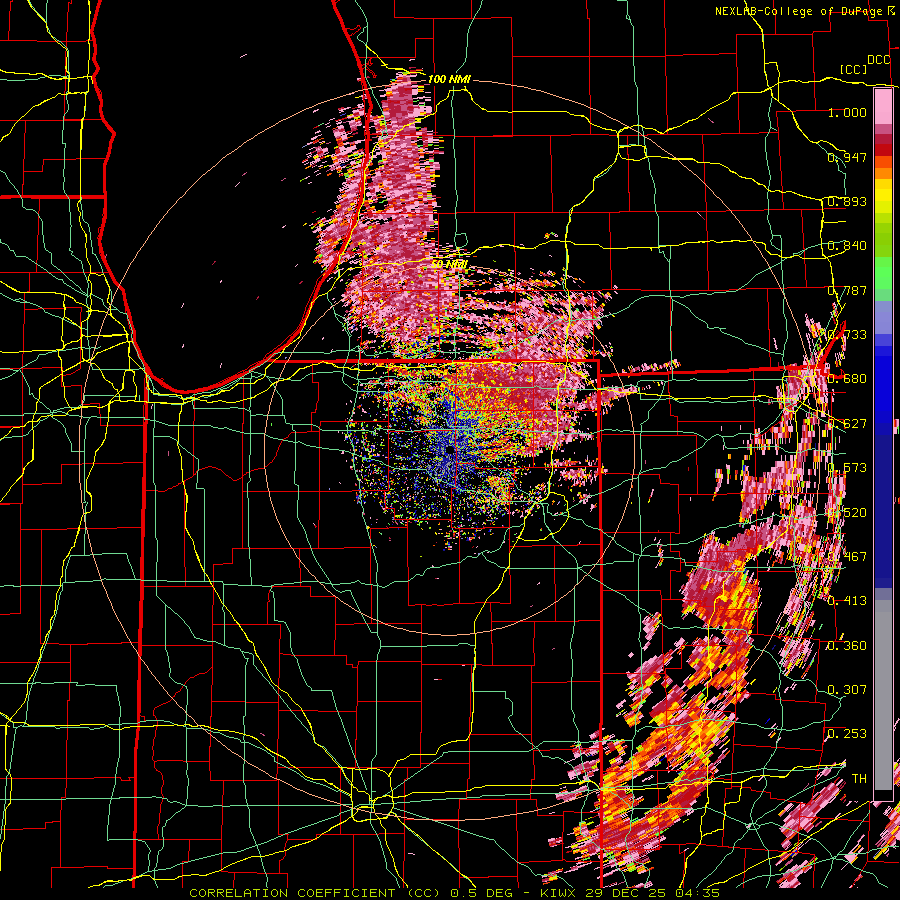This screenshot has height=900, width=900.
Task: Select the 0.573 scale value
Action: pyautogui.click(x=847, y=468)
